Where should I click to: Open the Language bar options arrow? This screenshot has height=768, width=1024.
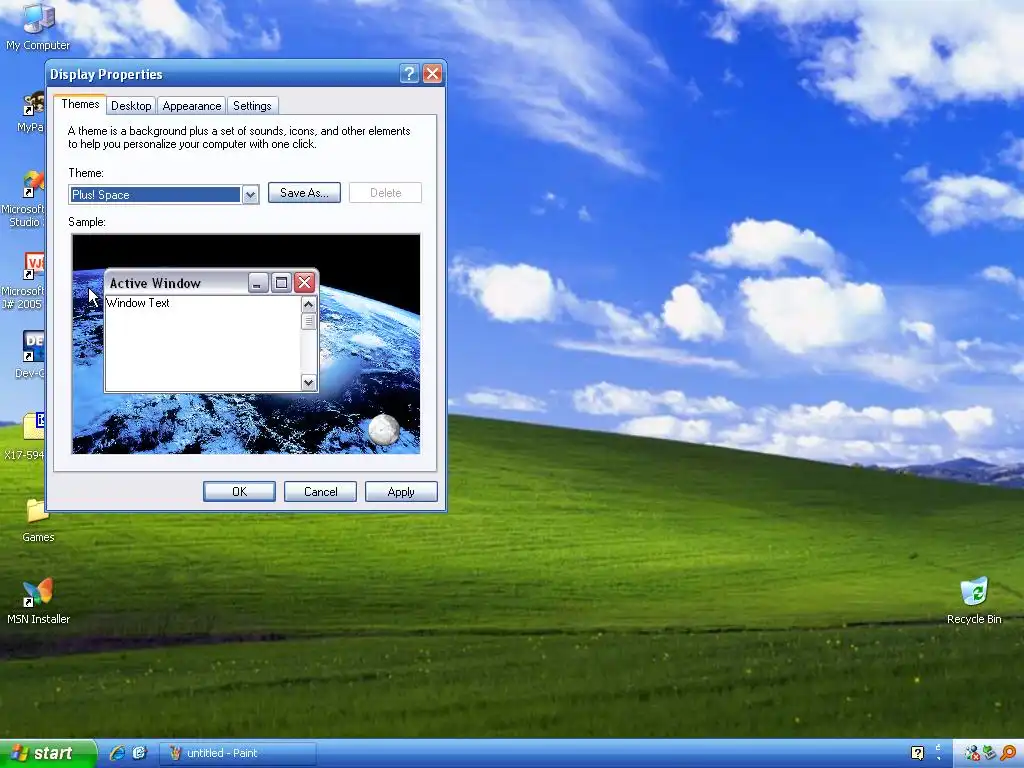pyautogui.click(x=938, y=757)
